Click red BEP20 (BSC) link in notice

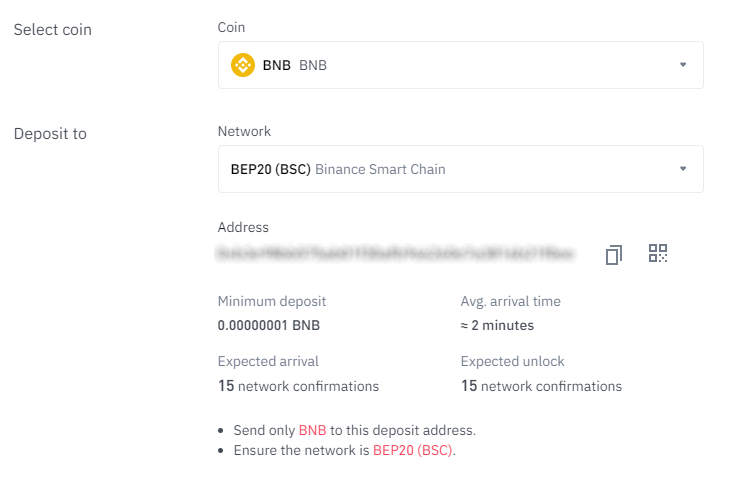[x=412, y=450]
